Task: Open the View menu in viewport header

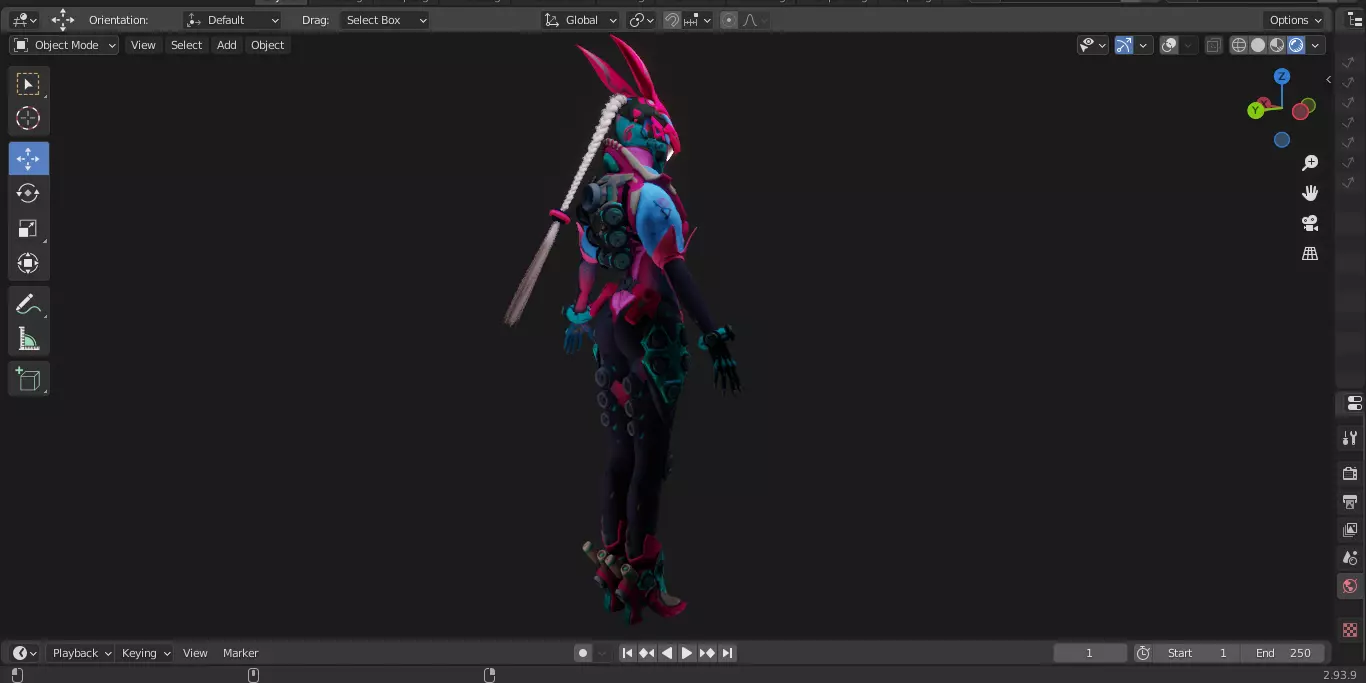Action: [x=143, y=45]
